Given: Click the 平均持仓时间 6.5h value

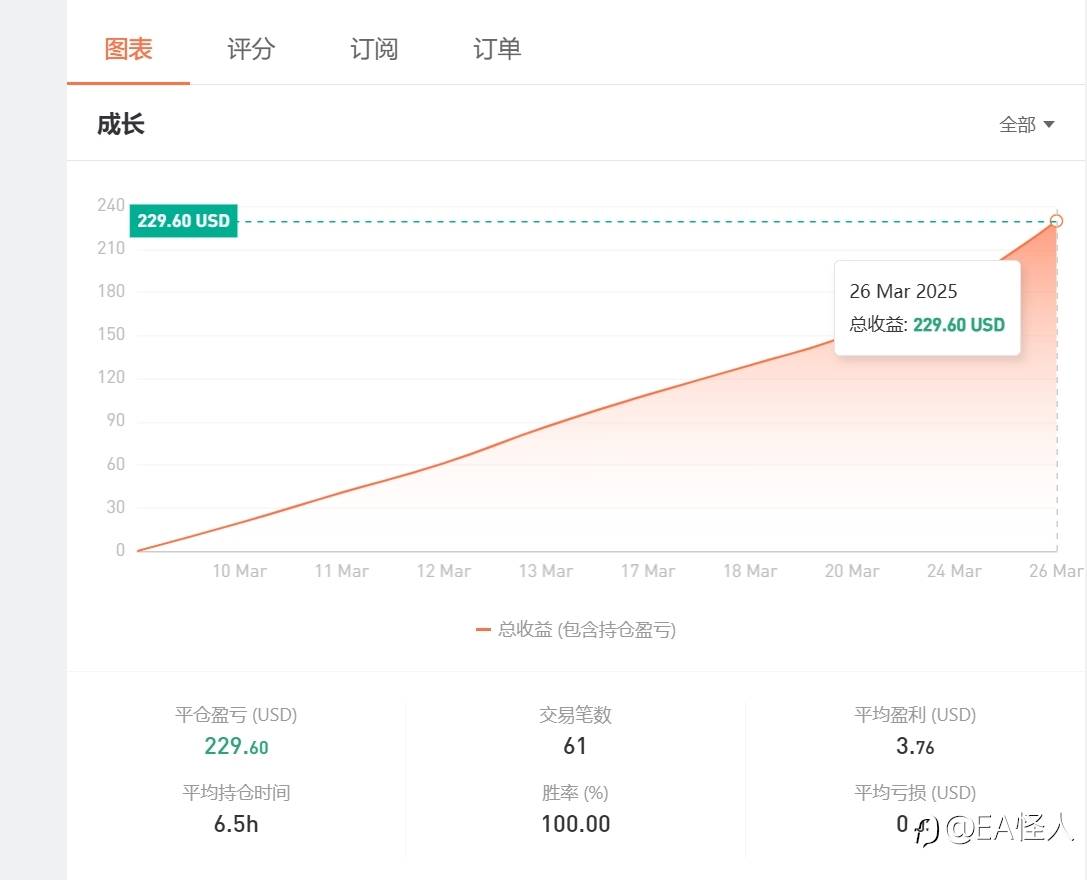Looking at the screenshot, I should point(236,824).
